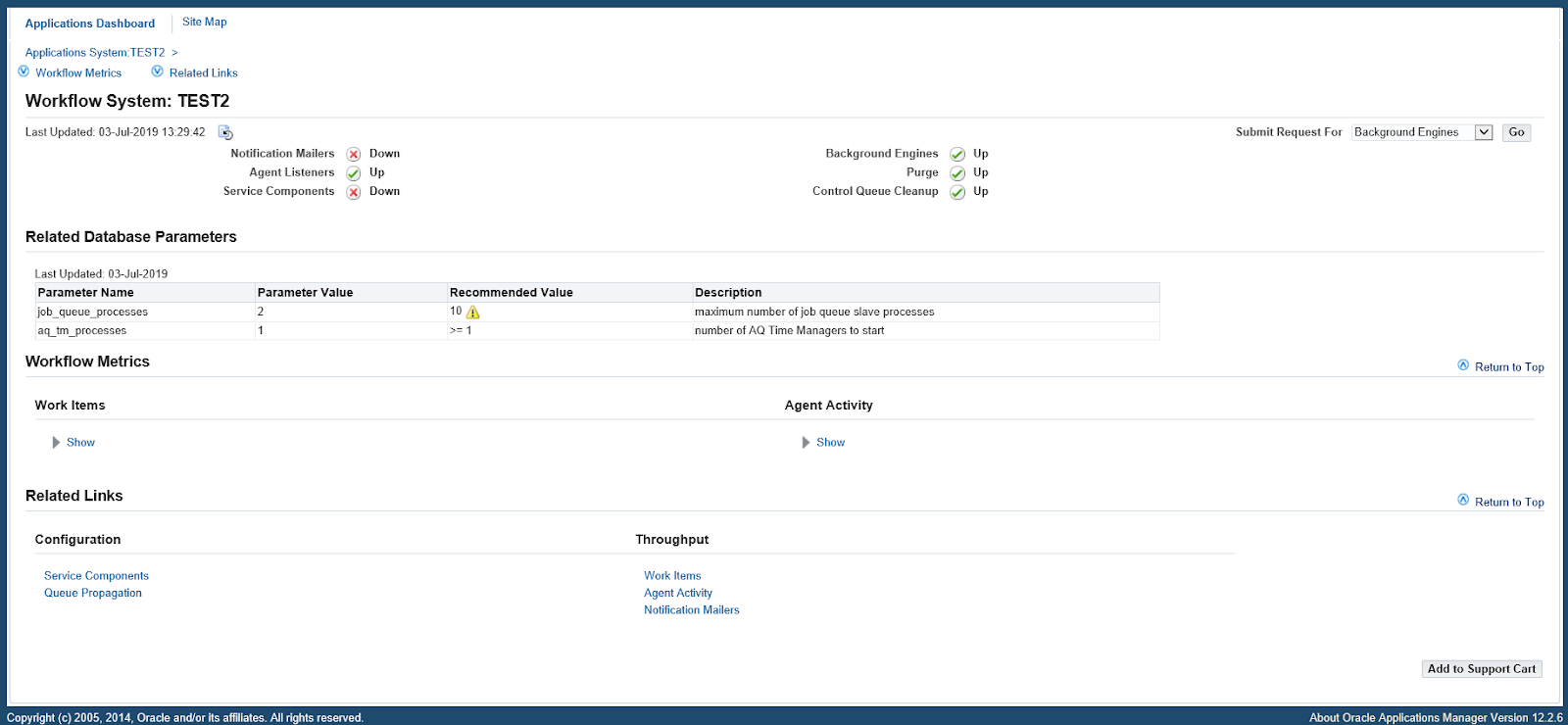Click the Control Queue Cleanup Up status icon
Viewport: 1568px width, 725px height.
tap(957, 192)
